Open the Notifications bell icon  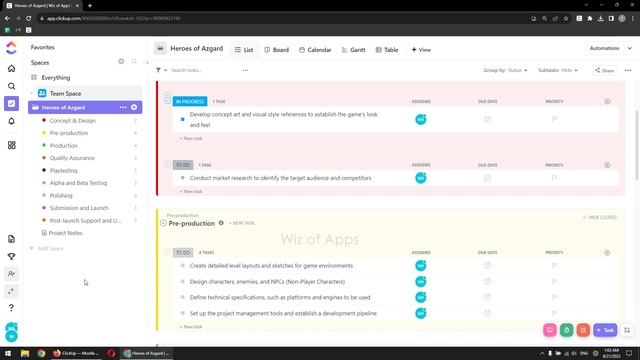tap(11, 121)
